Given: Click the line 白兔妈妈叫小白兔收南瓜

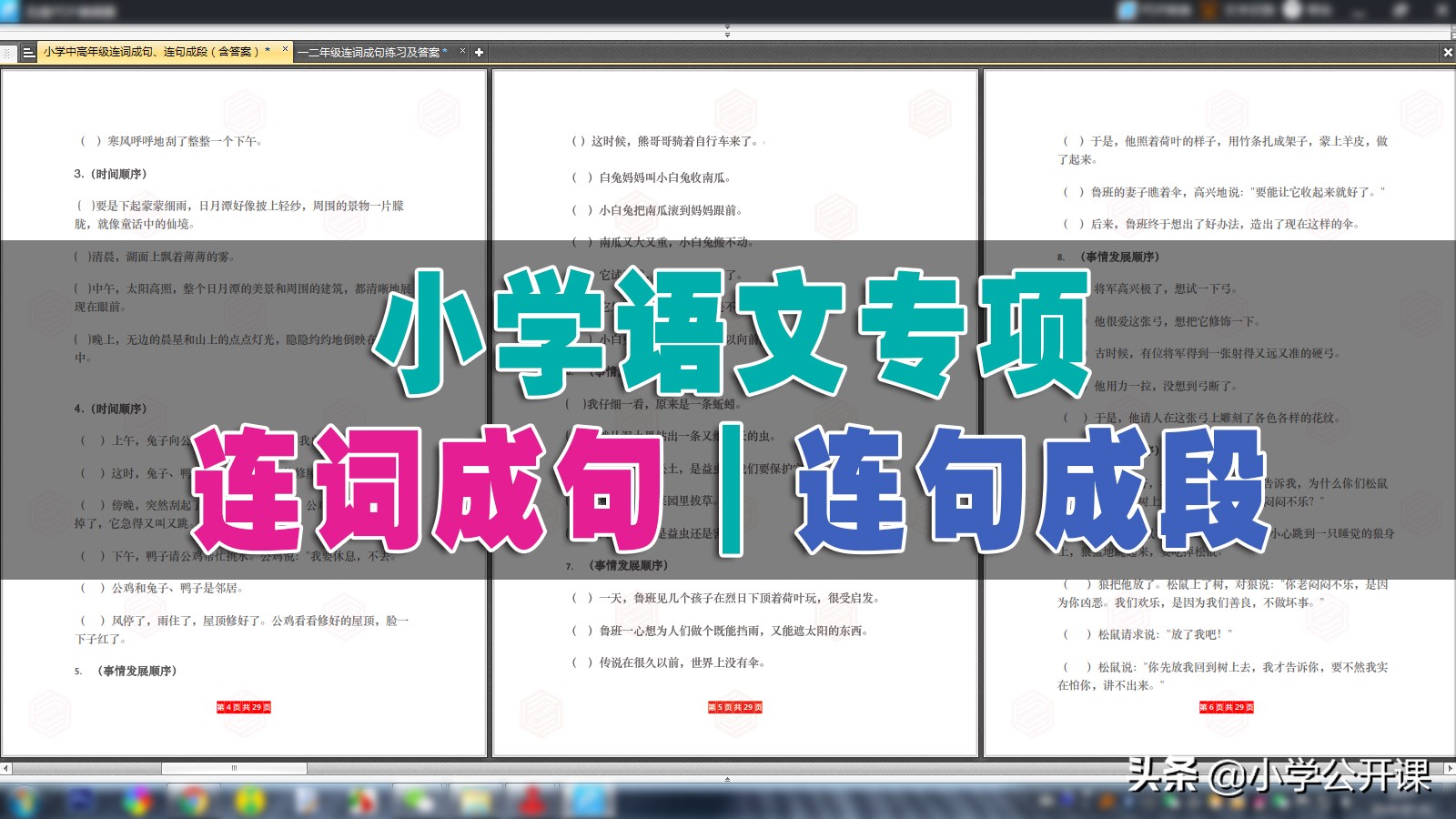Looking at the screenshot, I should pos(652,177).
